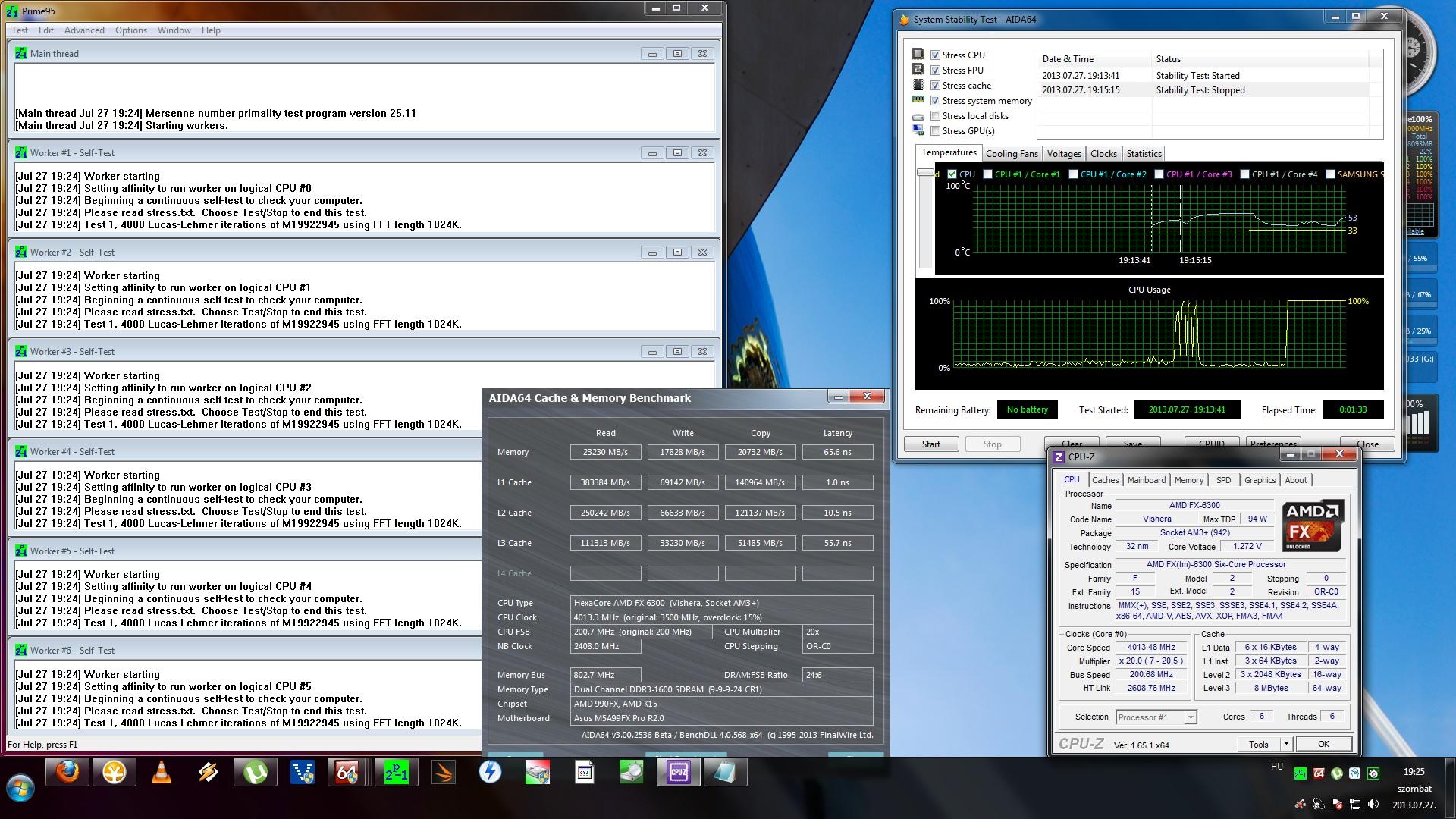Switch to the Voltages tab

point(1064,154)
